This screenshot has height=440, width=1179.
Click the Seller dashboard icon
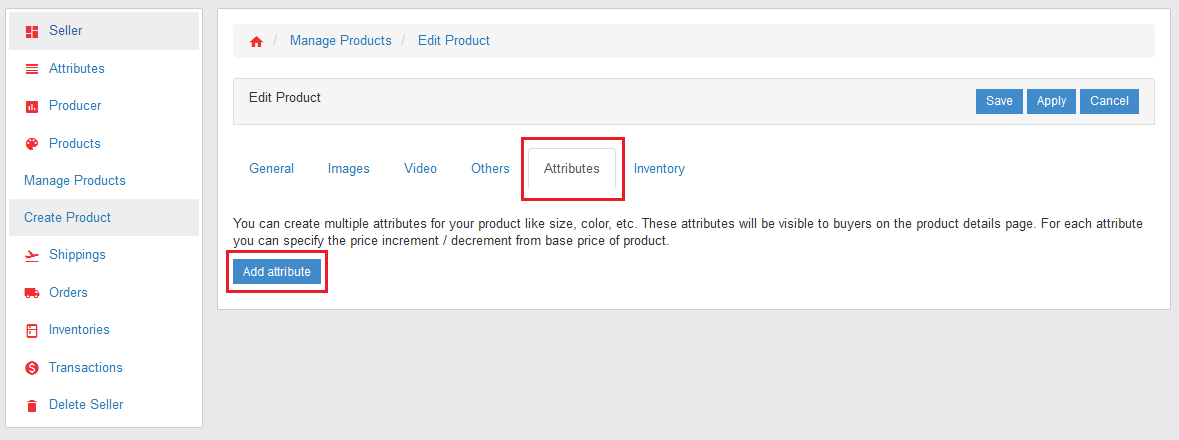pos(31,31)
